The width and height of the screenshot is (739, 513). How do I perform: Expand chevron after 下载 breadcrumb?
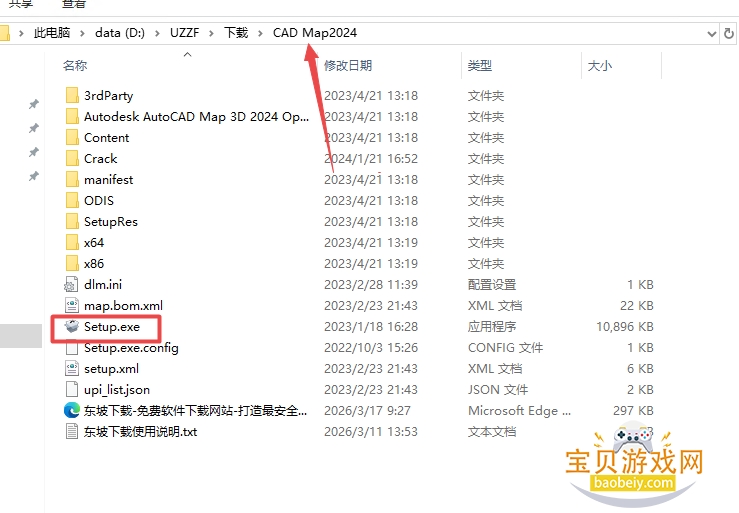[x=260, y=33]
